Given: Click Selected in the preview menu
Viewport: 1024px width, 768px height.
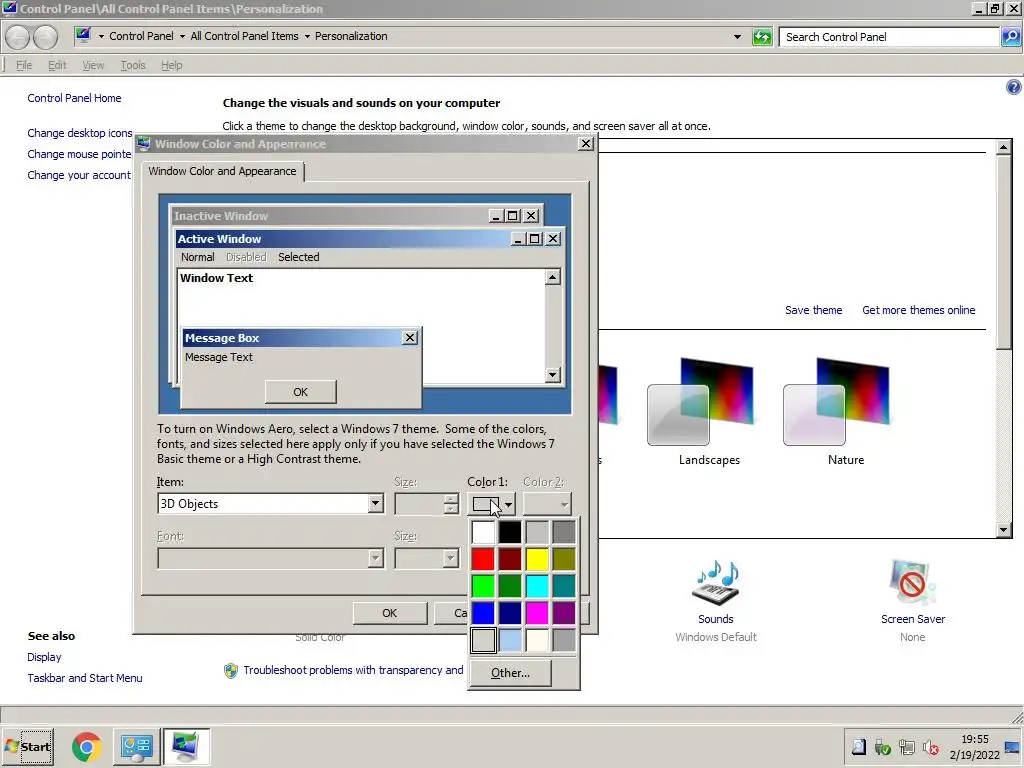Looking at the screenshot, I should tap(298, 257).
